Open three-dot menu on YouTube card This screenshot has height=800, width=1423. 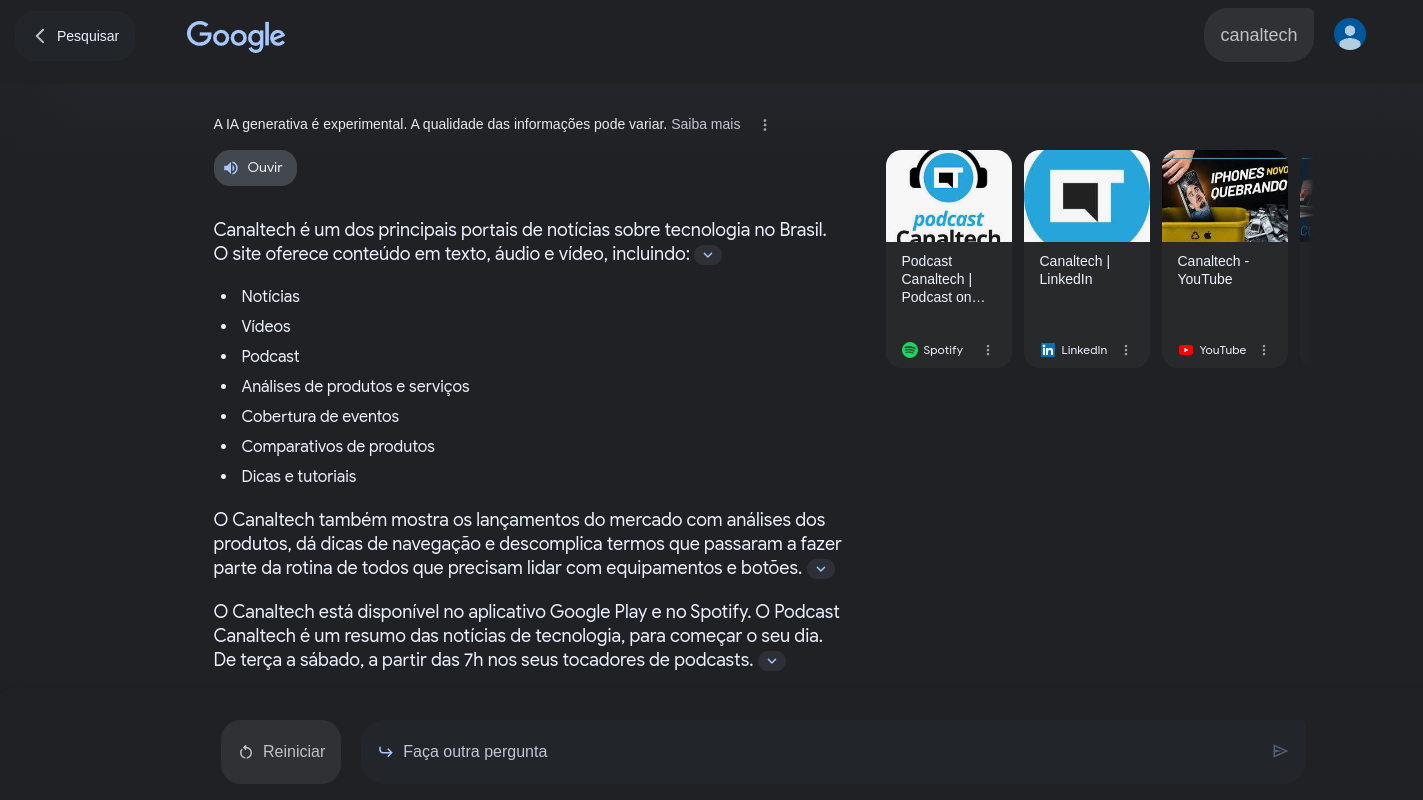click(1264, 350)
